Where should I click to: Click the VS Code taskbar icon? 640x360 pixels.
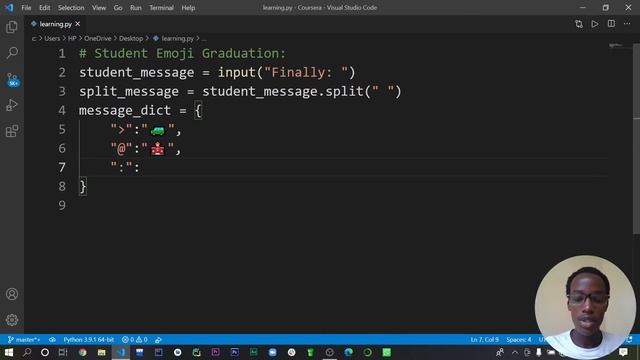[x=121, y=352]
